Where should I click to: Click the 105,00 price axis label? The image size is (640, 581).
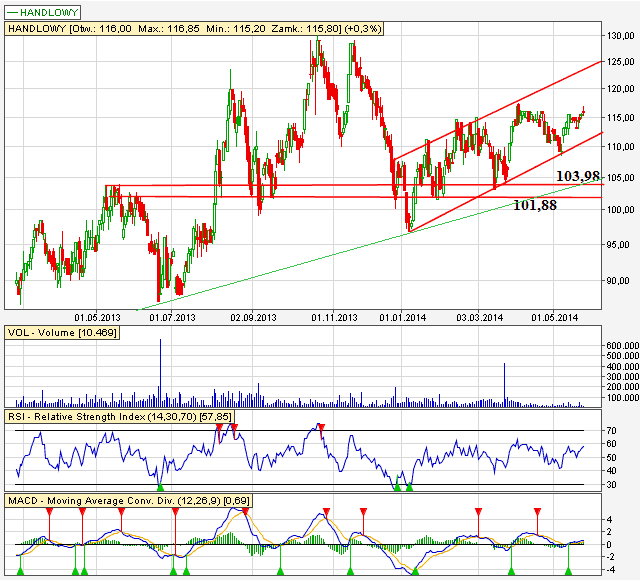(x=620, y=178)
